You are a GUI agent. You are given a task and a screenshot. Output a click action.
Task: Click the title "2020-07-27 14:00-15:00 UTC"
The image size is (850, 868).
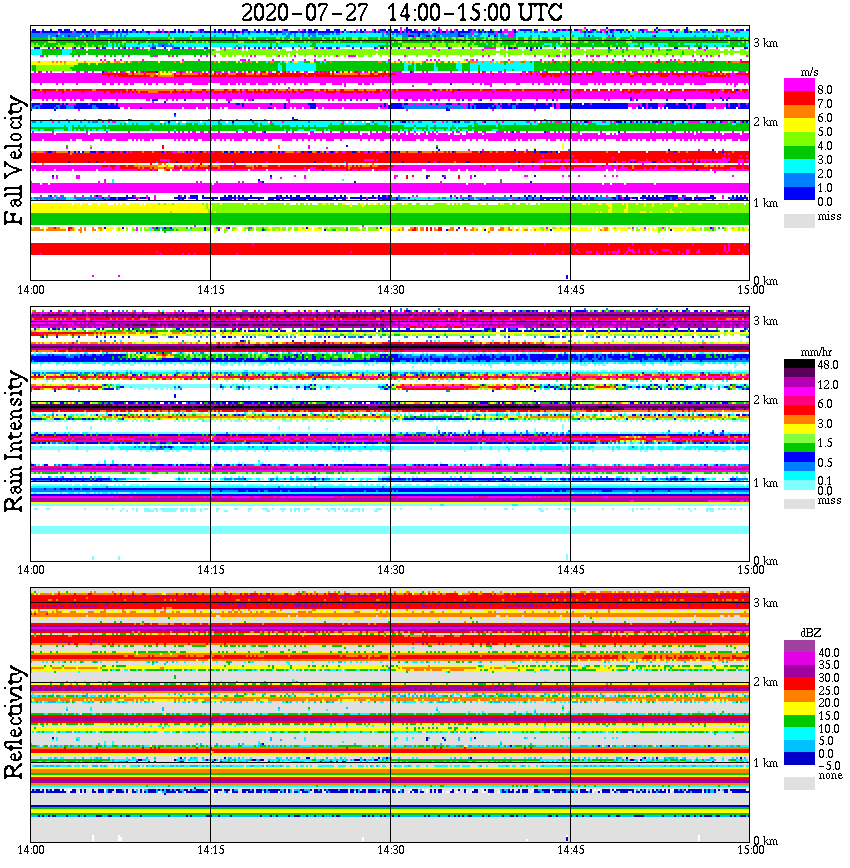click(x=402, y=12)
